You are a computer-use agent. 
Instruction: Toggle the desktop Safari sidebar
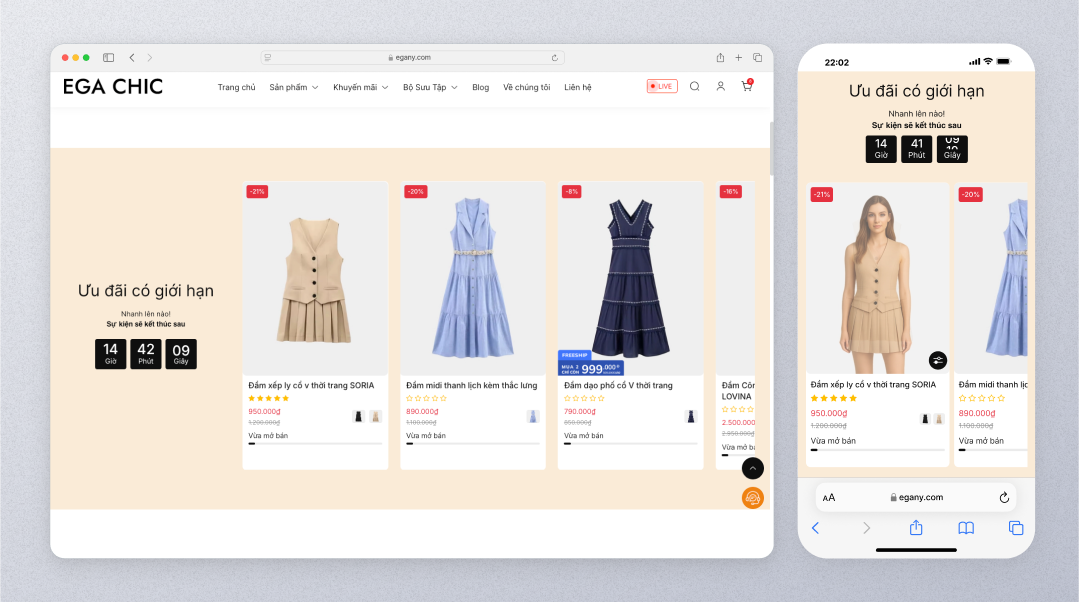(x=109, y=58)
